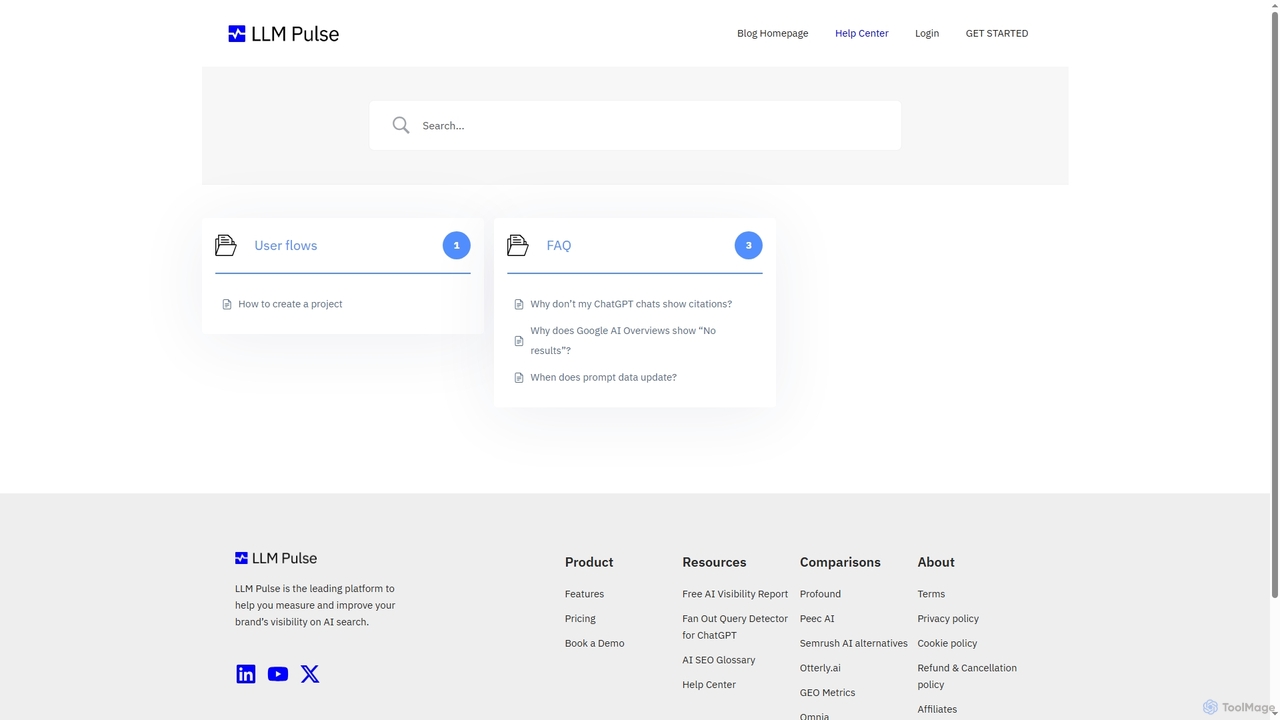Screen dimensions: 1280x720
Task: Click GET STARTED in the top navigation
Action: click(997, 33)
